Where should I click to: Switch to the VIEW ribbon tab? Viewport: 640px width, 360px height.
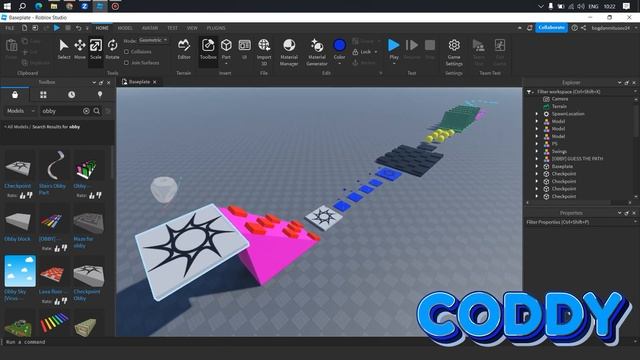click(192, 28)
